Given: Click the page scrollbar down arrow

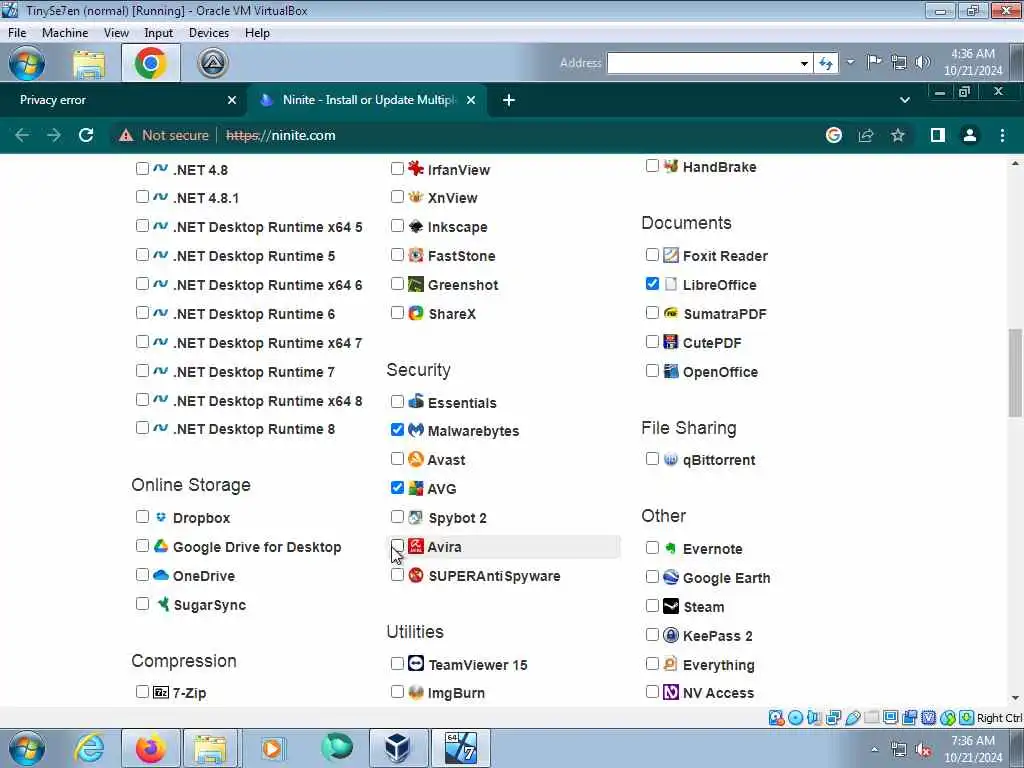Looking at the screenshot, I should tap(1014, 698).
